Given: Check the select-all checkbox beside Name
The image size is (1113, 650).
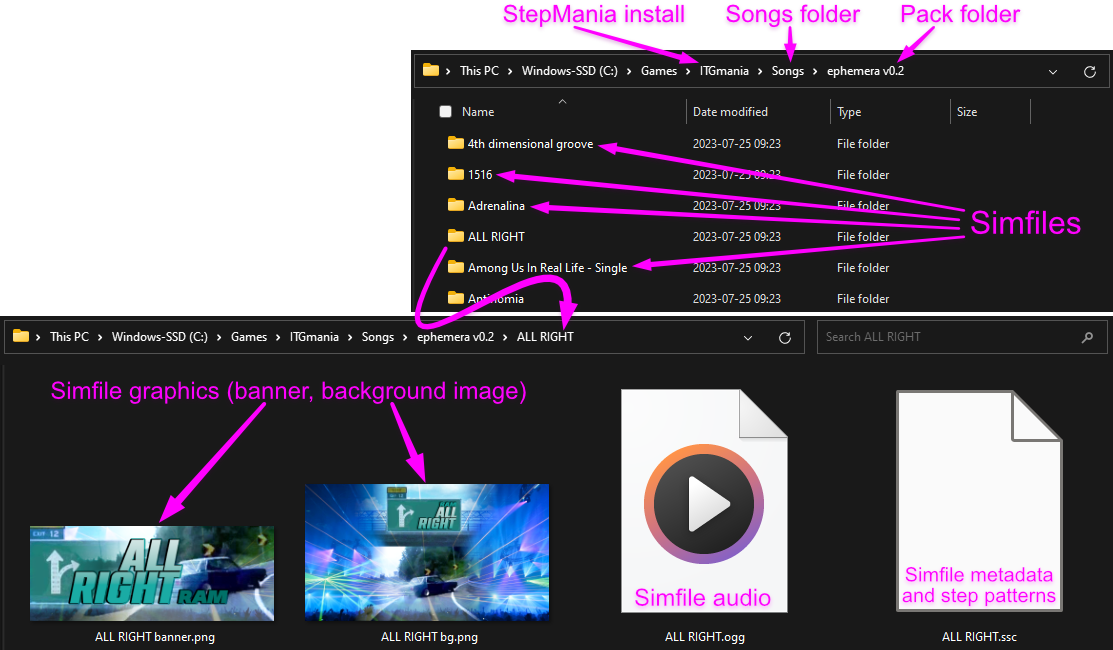Looking at the screenshot, I should click(x=445, y=111).
